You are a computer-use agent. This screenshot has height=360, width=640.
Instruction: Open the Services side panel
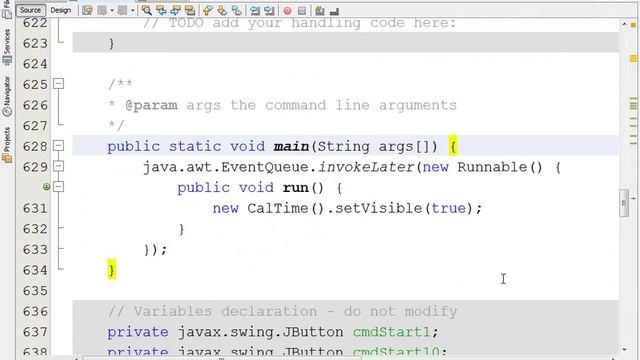click(7, 46)
